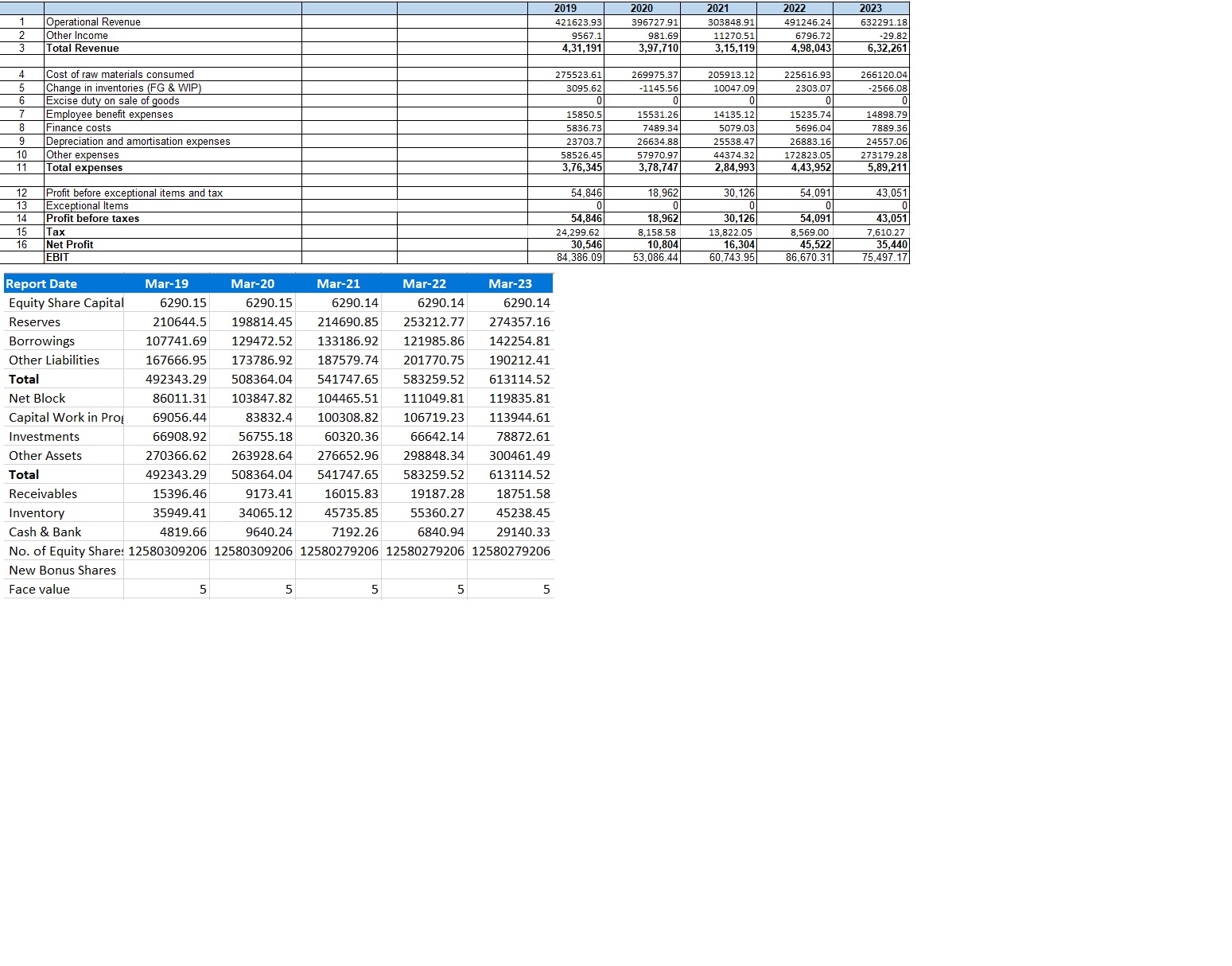Select the Operational Revenue row label
Screen dimensions: 1232x966
pos(93,21)
